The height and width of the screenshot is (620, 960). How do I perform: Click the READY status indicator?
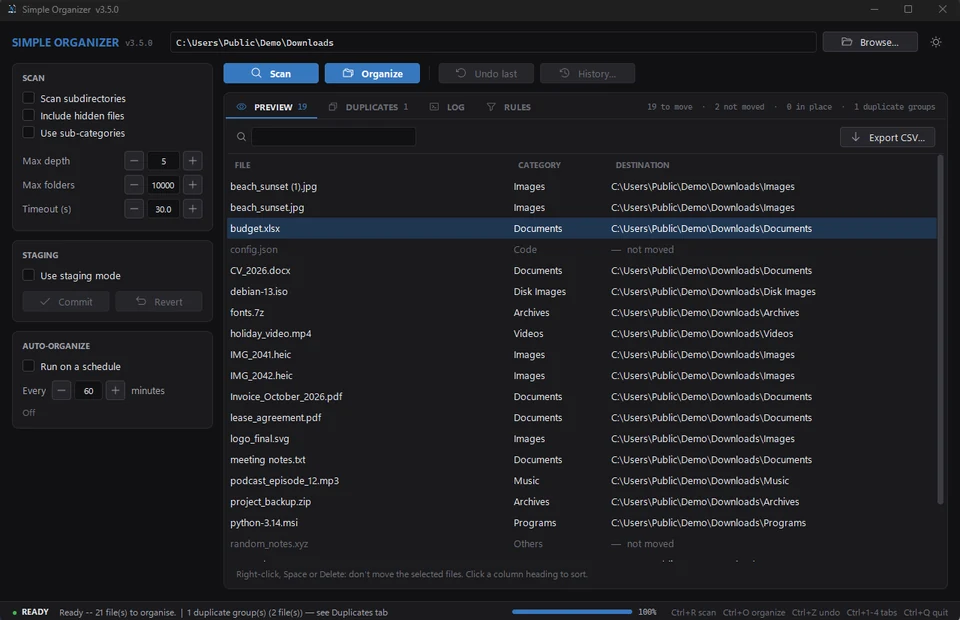tap(31, 611)
